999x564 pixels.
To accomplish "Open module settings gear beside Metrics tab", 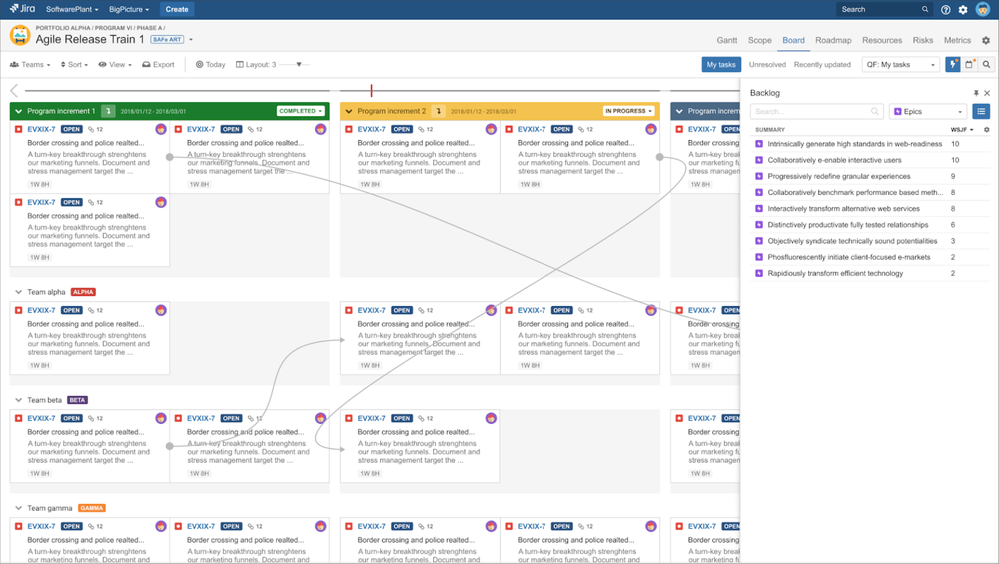I will [986, 40].
